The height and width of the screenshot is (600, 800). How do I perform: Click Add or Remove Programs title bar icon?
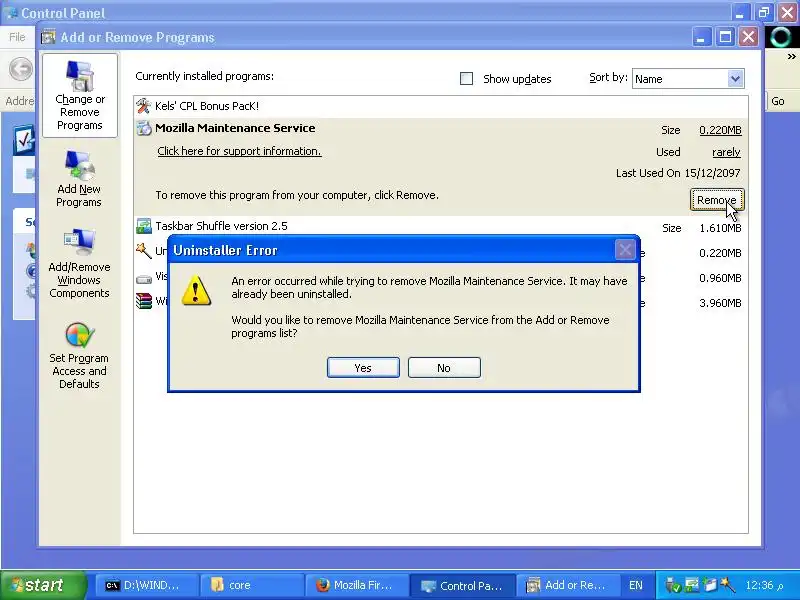coord(48,37)
